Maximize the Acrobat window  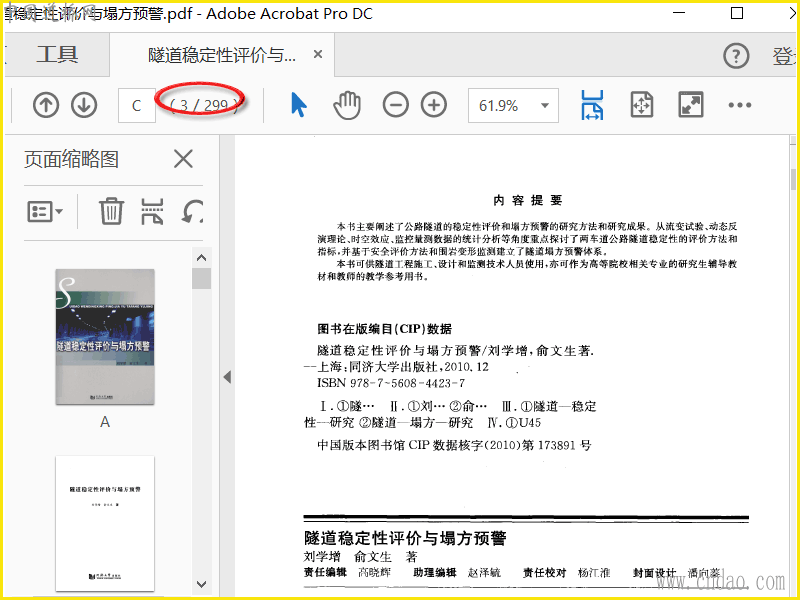point(737,13)
